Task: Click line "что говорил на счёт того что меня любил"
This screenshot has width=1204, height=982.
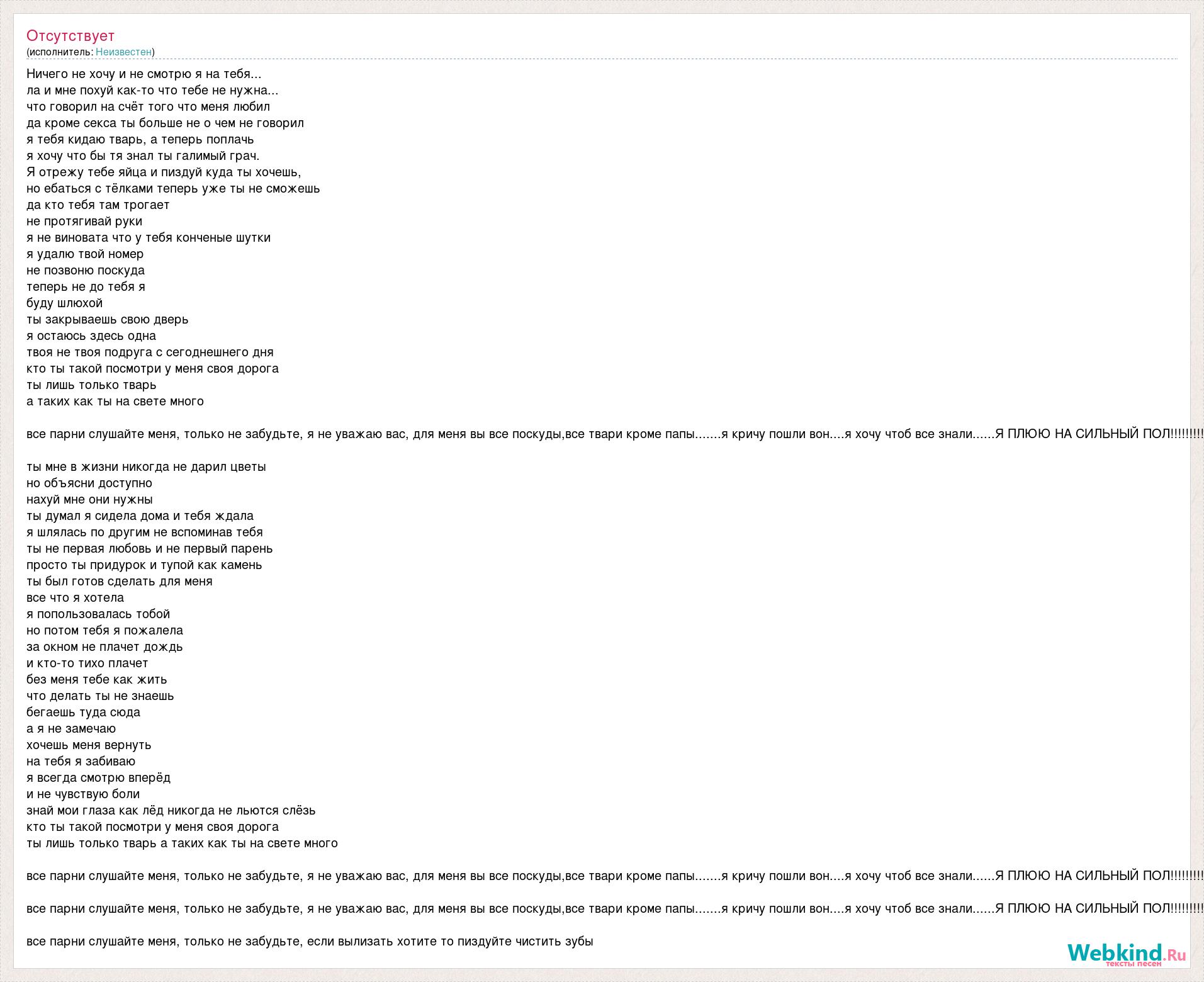Action: pyautogui.click(x=148, y=107)
